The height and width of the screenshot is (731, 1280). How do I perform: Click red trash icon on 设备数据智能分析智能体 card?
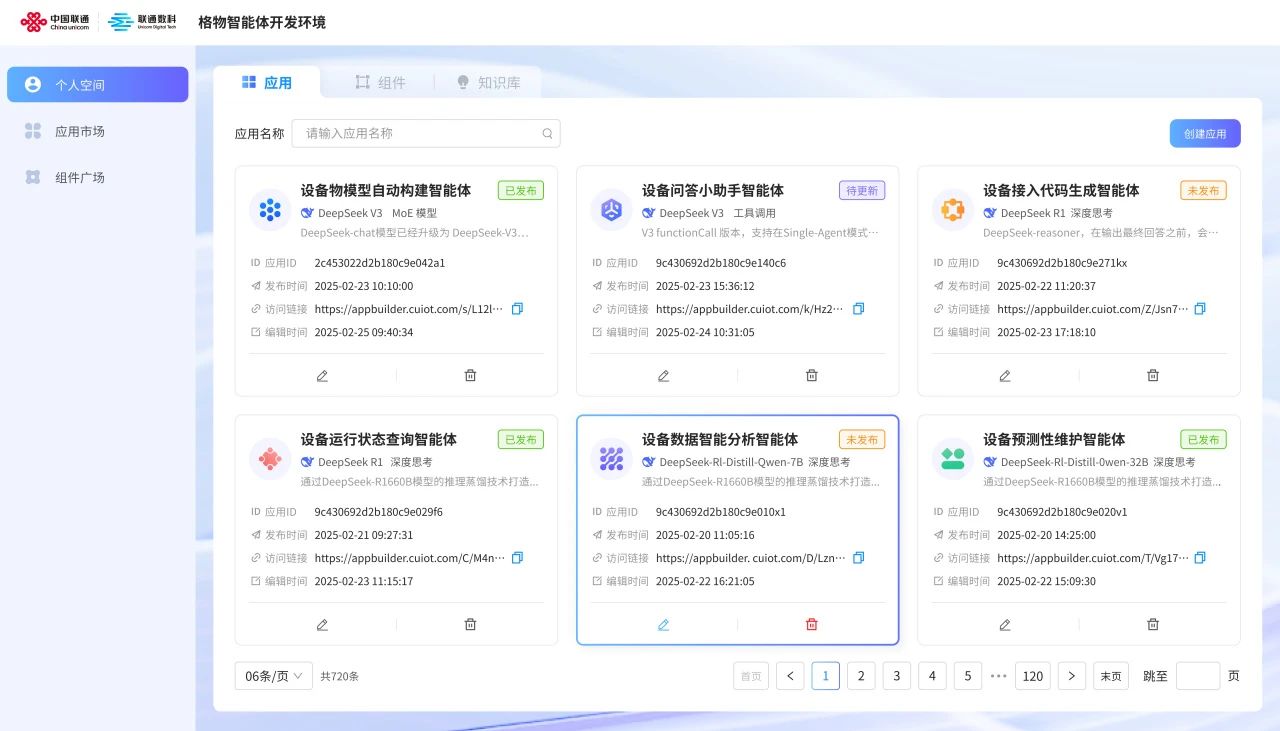pyautogui.click(x=812, y=624)
